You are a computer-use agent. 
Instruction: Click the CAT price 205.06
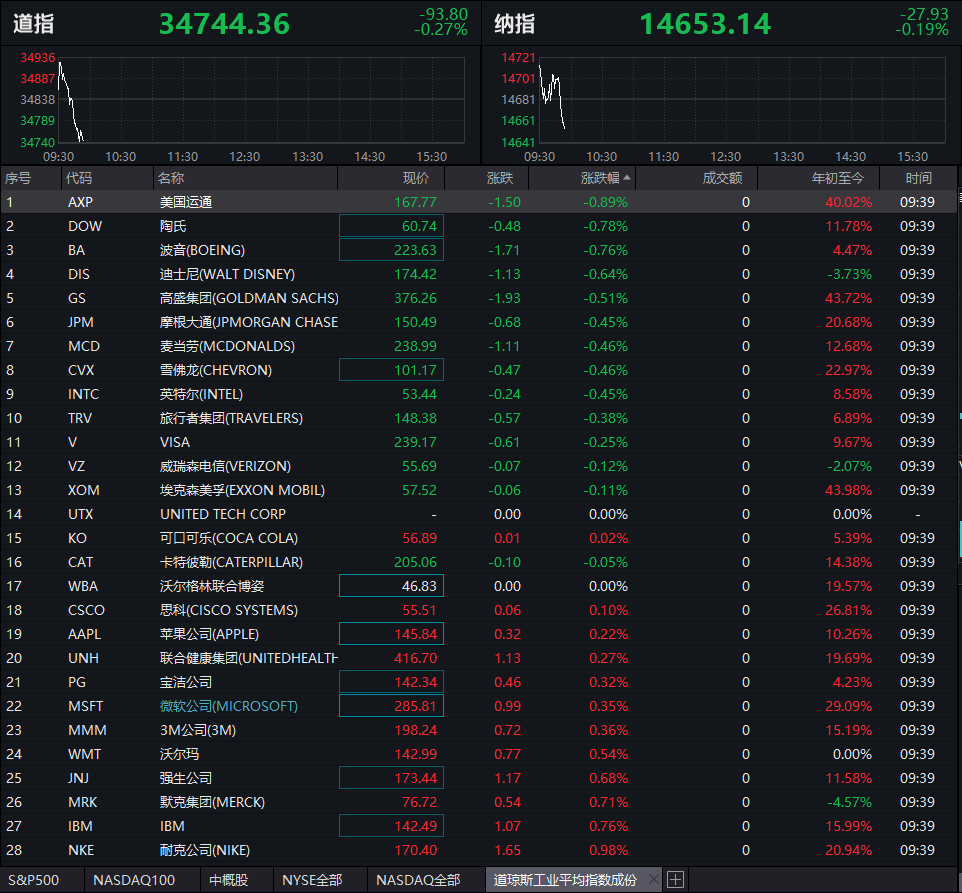(415, 562)
